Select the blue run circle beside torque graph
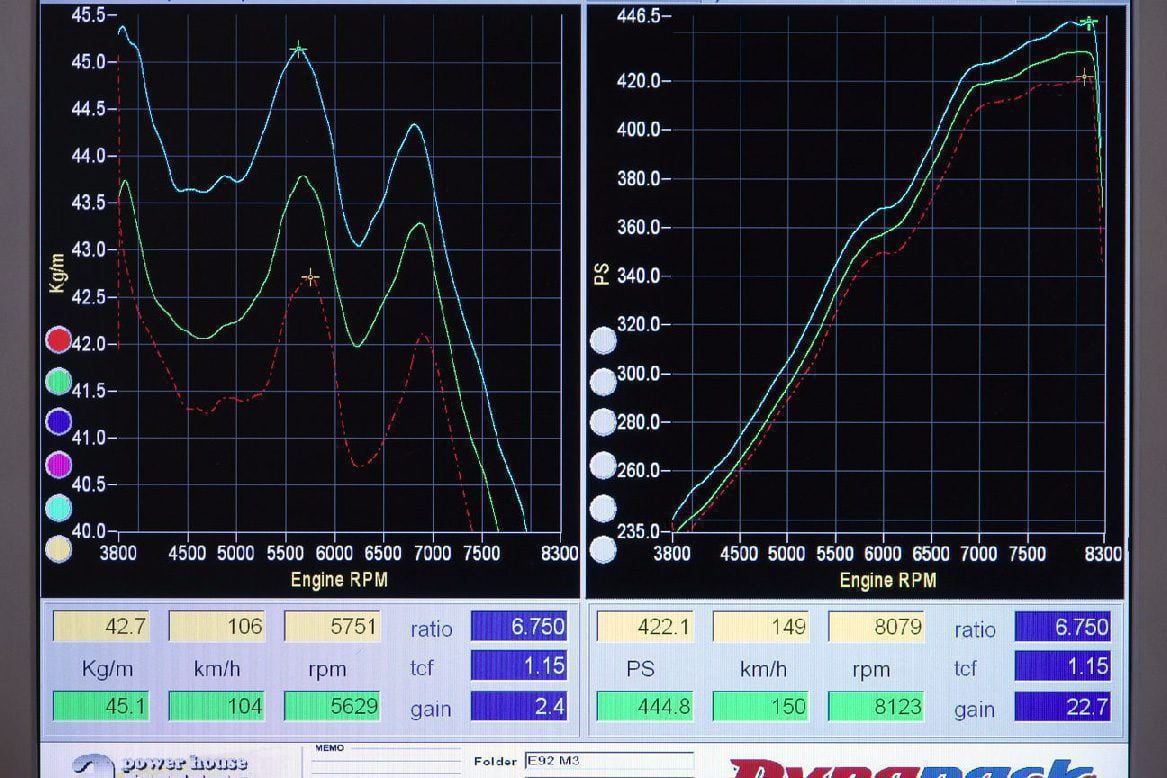This screenshot has height=778, width=1167. coord(59,422)
